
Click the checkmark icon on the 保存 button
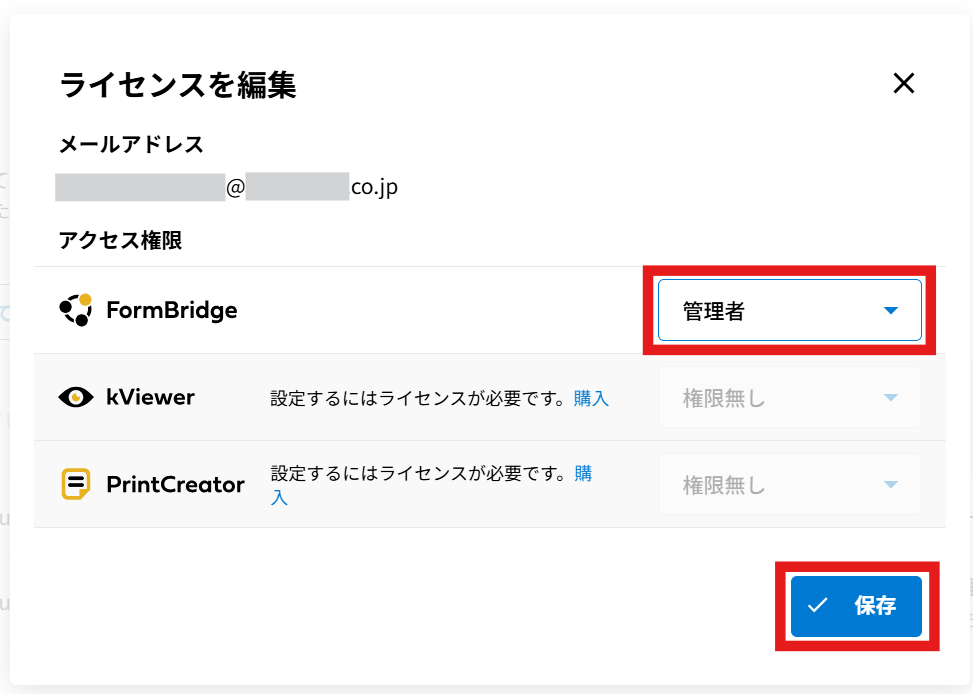point(818,605)
